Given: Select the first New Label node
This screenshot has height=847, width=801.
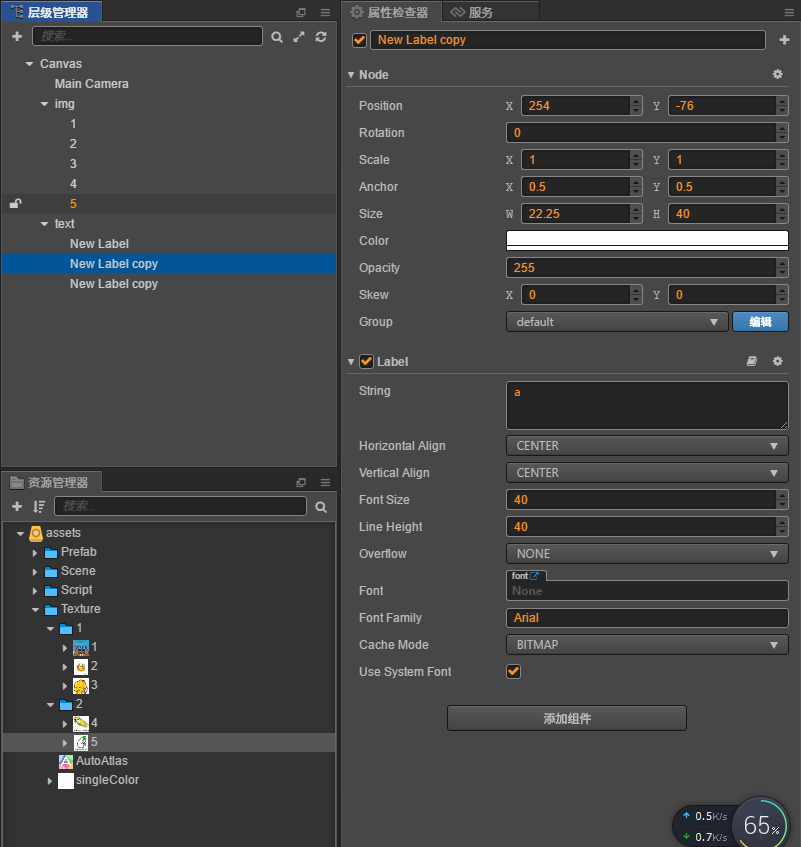Looking at the screenshot, I should 99,244.
